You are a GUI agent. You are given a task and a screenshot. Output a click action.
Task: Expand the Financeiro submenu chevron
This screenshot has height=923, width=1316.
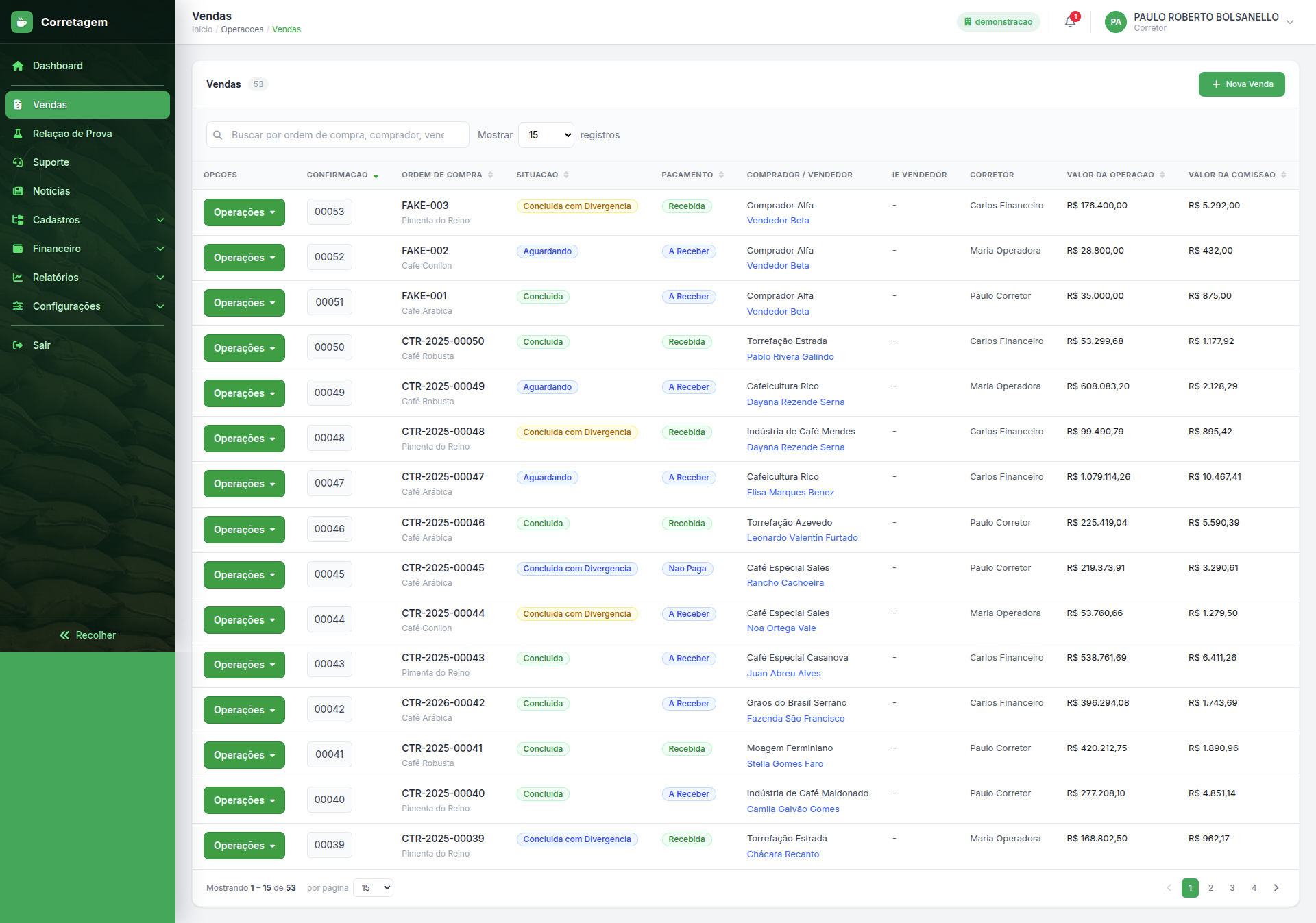click(160, 249)
